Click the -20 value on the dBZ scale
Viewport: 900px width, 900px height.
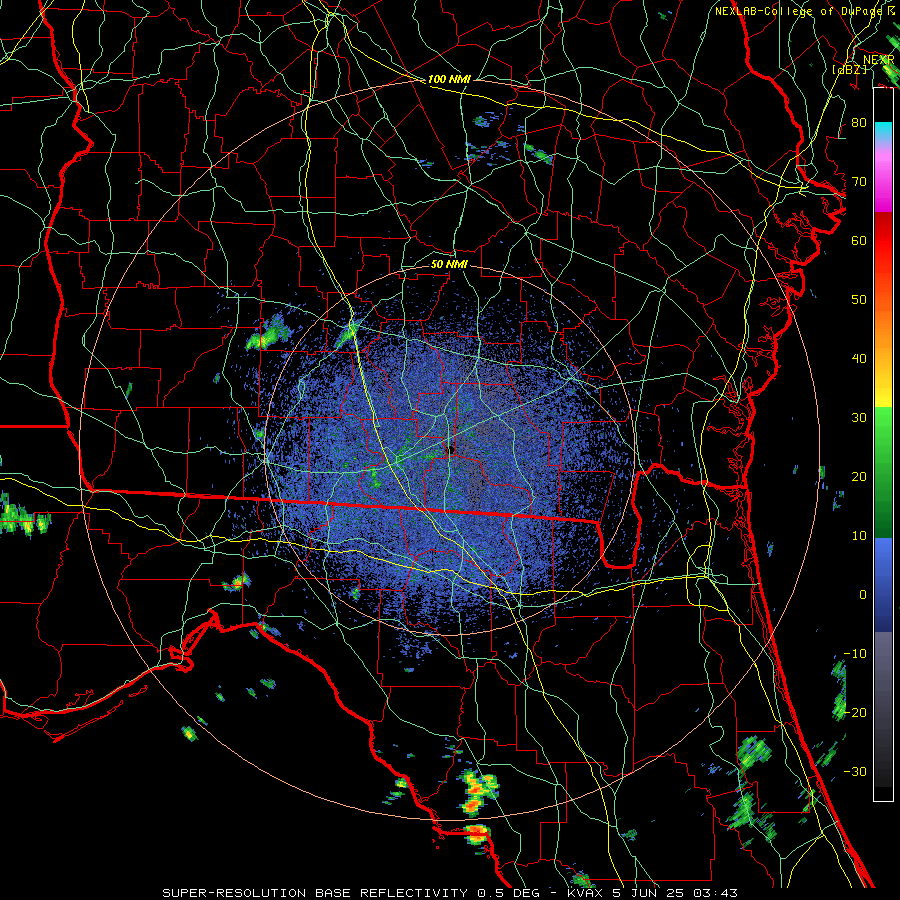(x=855, y=713)
